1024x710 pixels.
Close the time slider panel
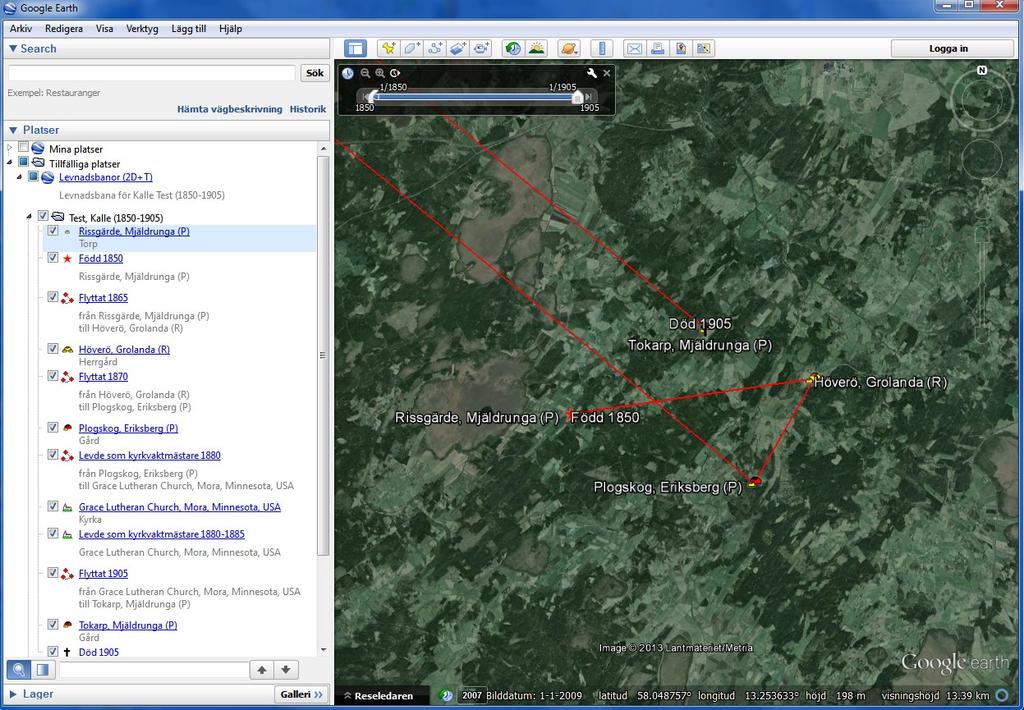(x=607, y=73)
